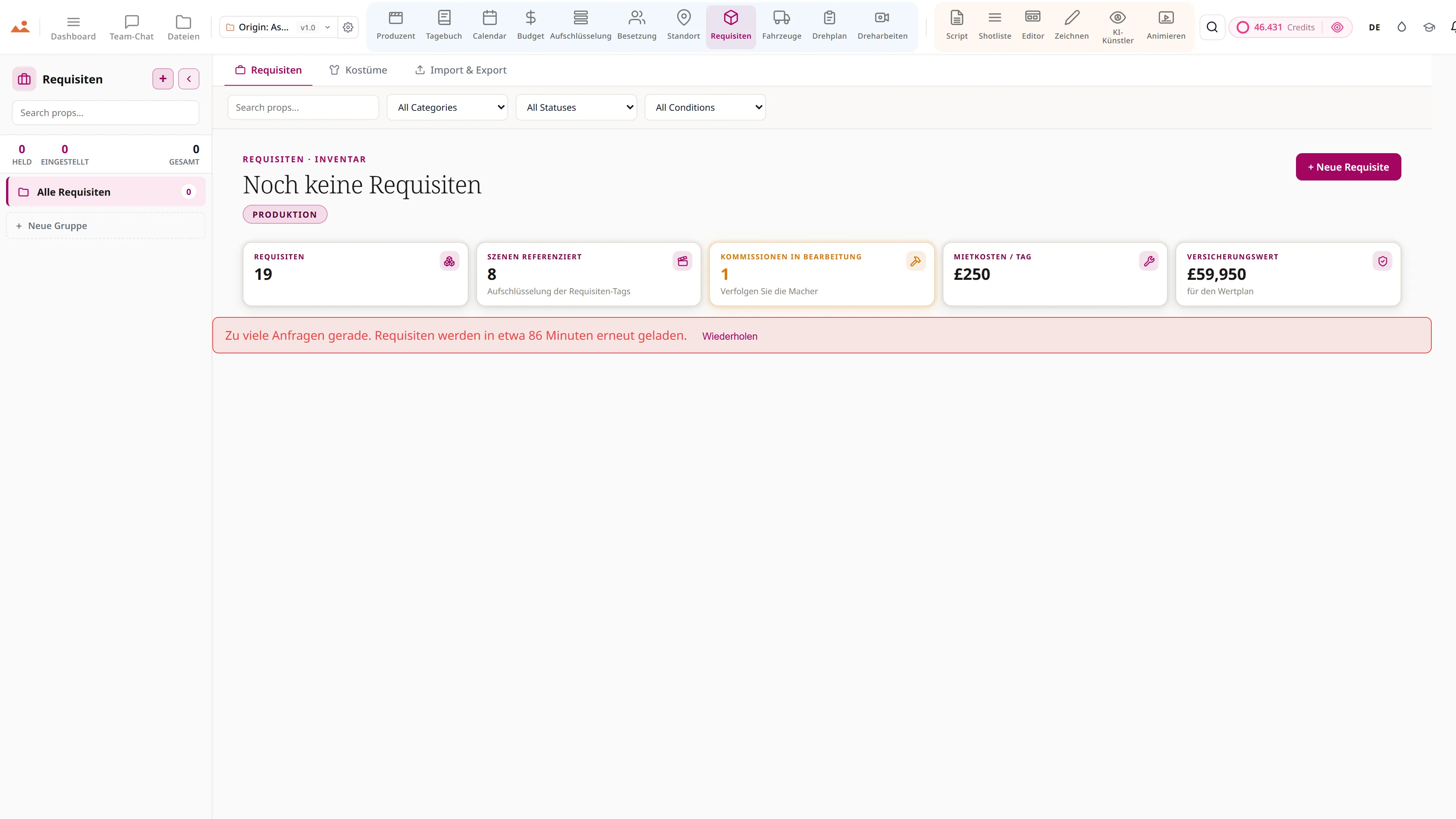Open the Dashboard menu

click(x=73, y=27)
